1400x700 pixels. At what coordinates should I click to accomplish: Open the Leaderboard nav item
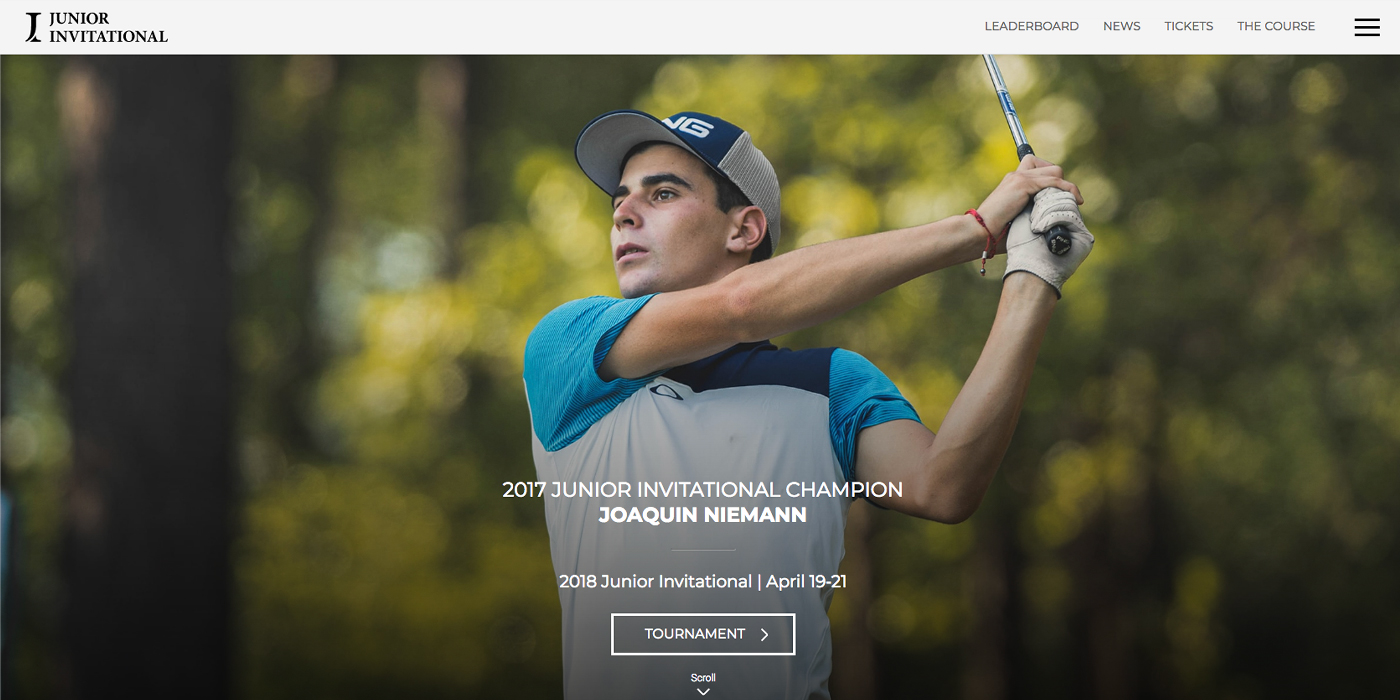(x=1031, y=27)
